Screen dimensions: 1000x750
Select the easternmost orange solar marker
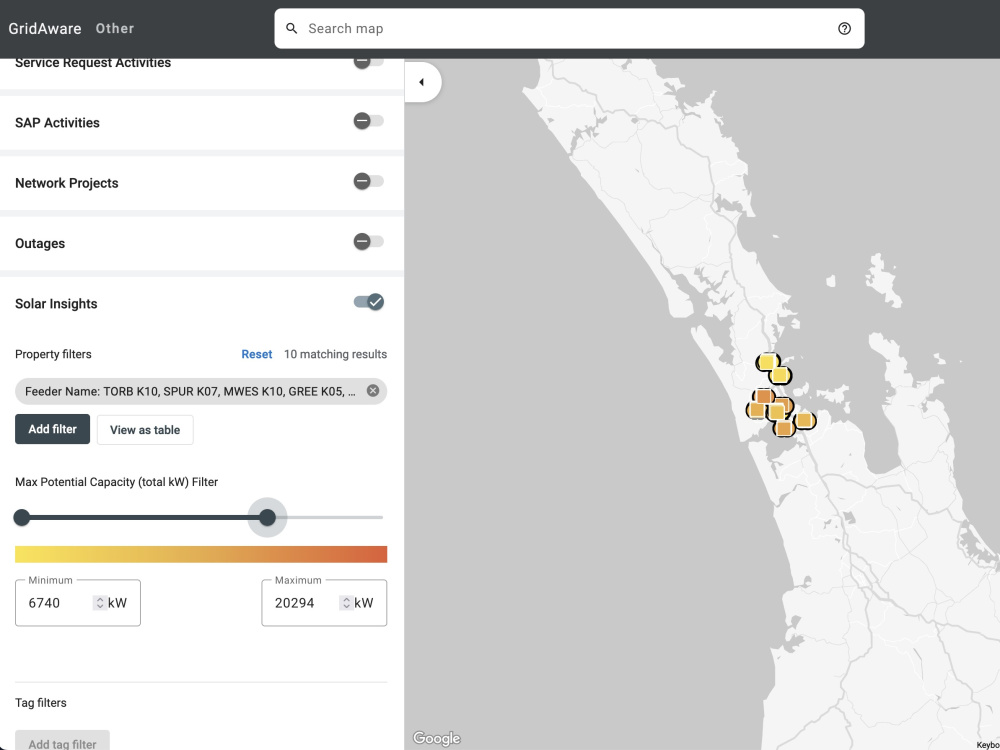[804, 420]
